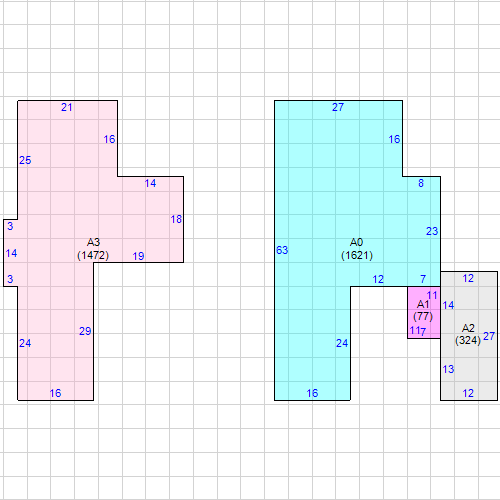Image resolution: width=500 pixels, height=500 pixels.
Task: Click the "A0" name label
Action: [x=356, y=242]
